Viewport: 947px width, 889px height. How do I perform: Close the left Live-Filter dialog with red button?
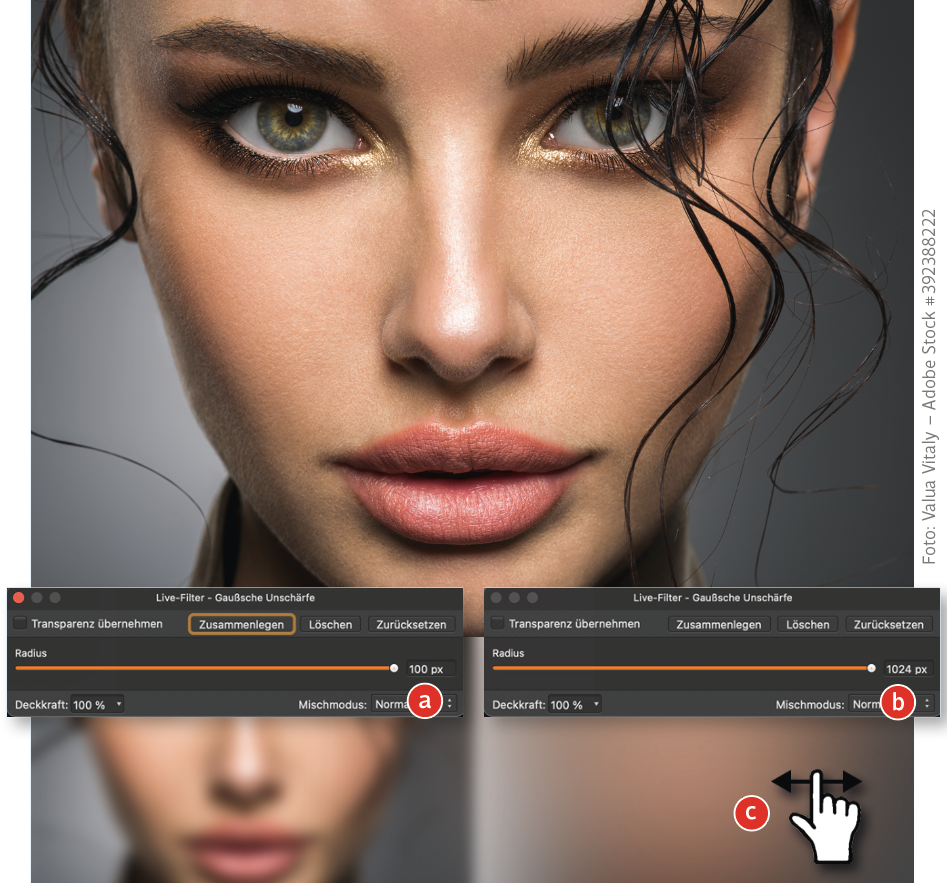point(19,597)
